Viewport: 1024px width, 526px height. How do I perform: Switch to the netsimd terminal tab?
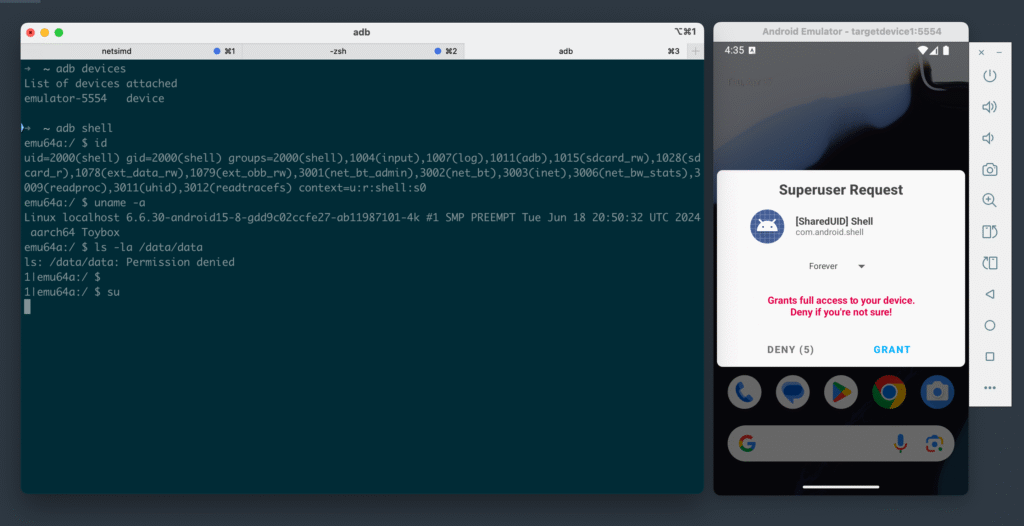pos(130,50)
